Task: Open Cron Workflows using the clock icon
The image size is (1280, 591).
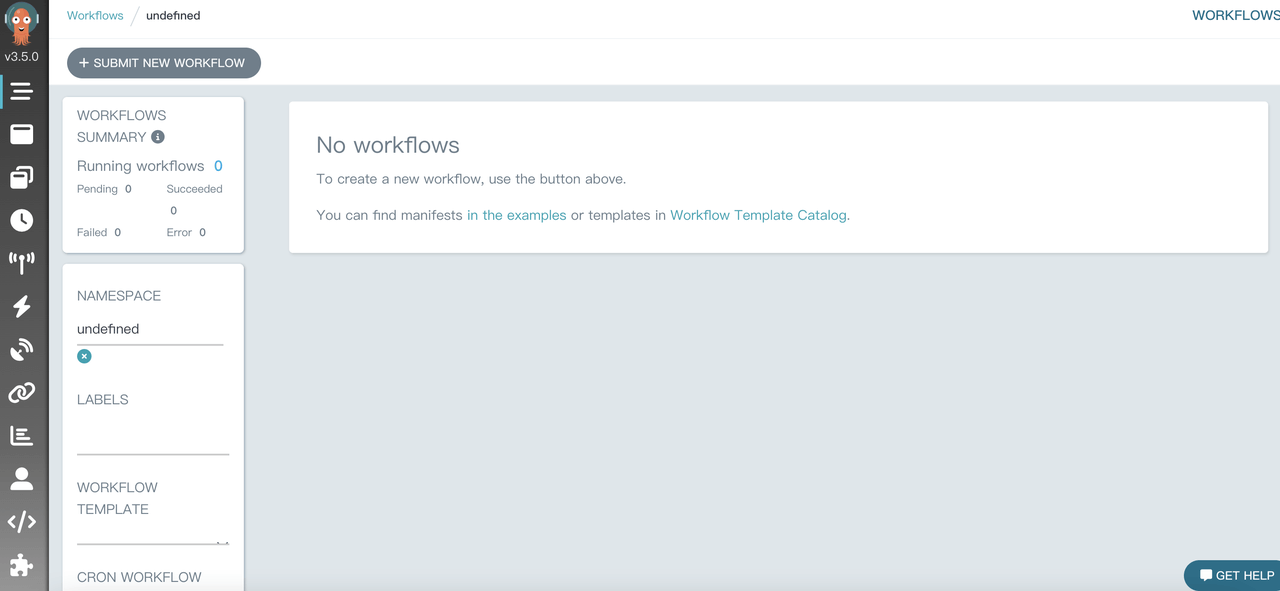Action: point(22,220)
